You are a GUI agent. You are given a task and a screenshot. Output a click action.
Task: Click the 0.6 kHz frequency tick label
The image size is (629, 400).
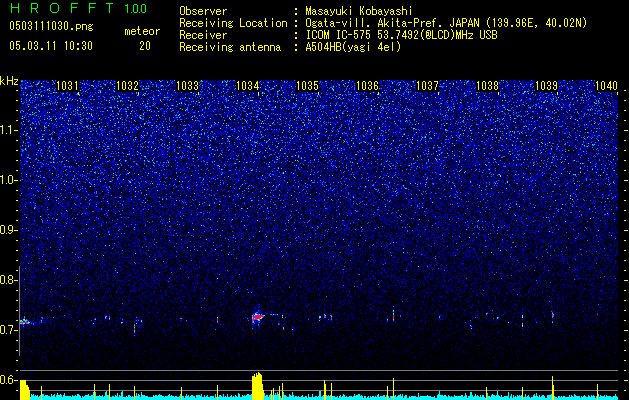point(8,380)
